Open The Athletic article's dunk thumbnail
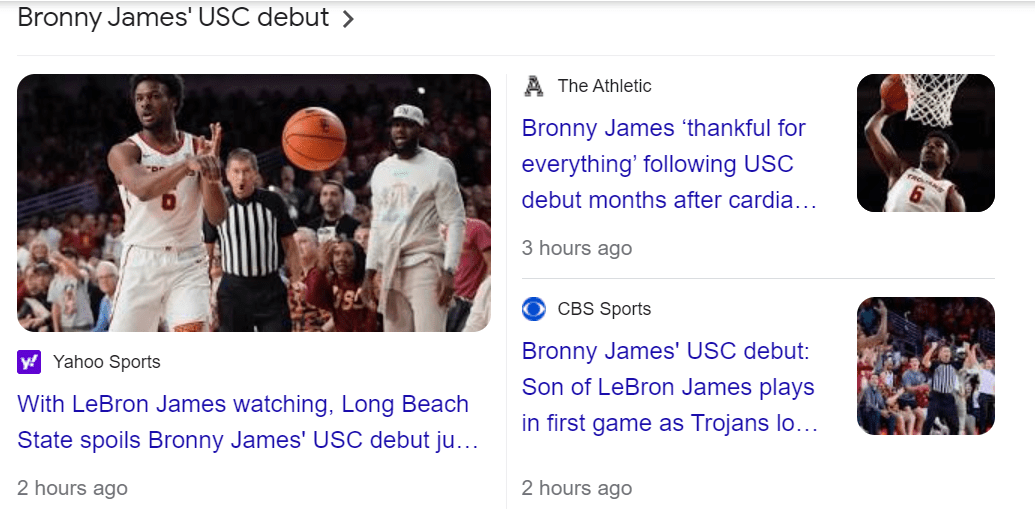The image size is (1035, 509). 925,143
